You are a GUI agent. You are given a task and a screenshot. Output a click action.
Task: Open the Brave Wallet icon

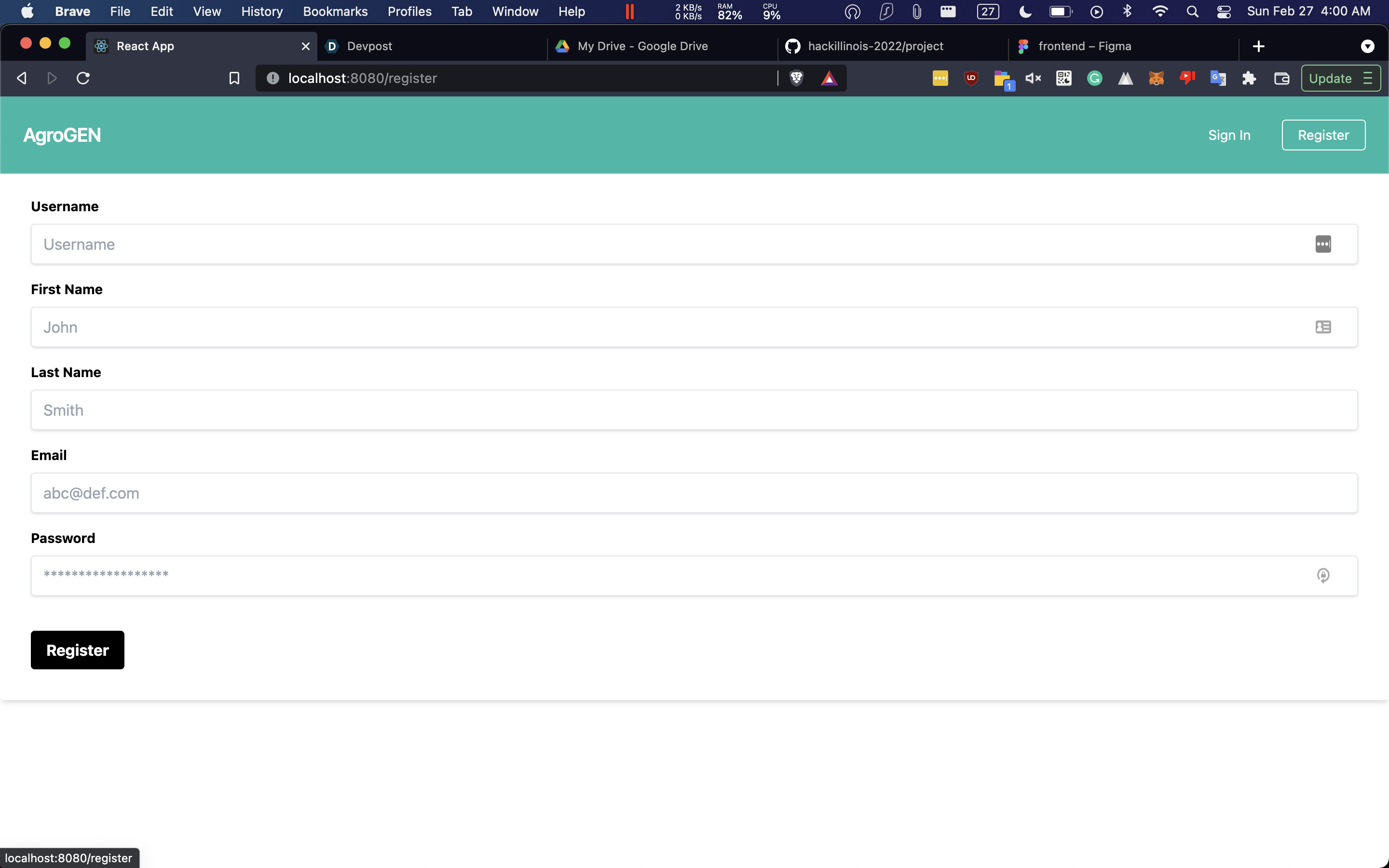click(1281, 78)
